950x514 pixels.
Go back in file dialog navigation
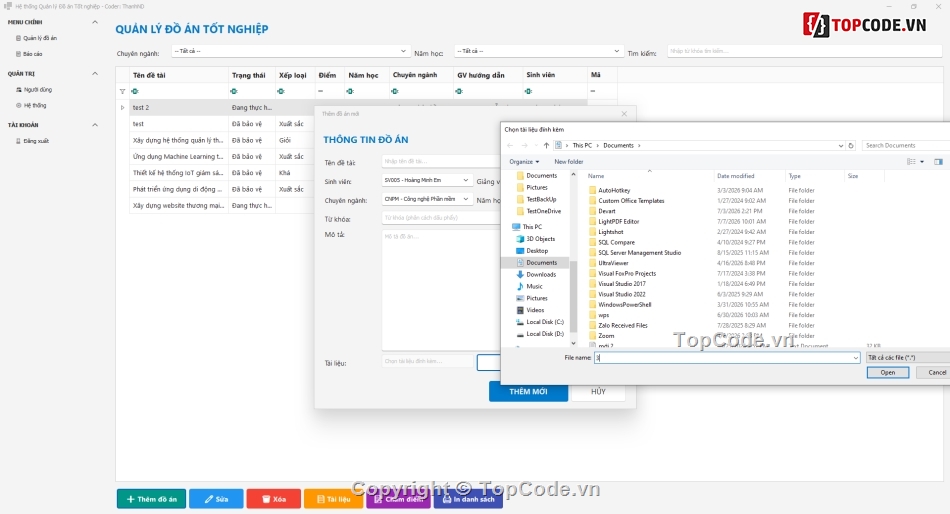510,145
